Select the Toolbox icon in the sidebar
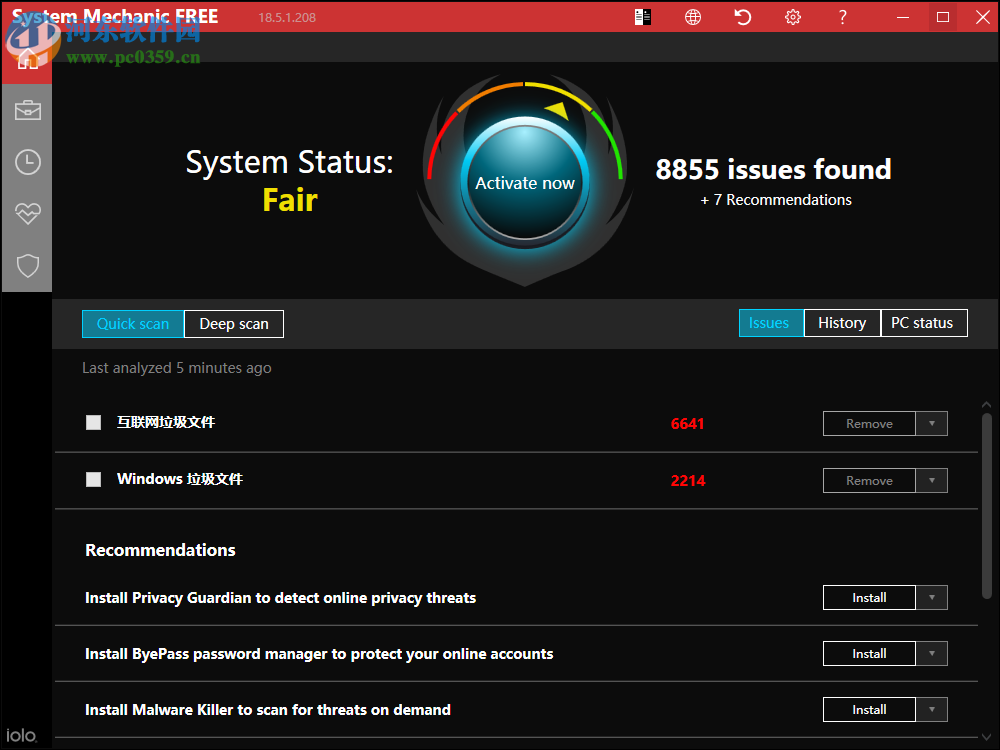Viewport: 1000px width, 750px height. tap(27, 110)
